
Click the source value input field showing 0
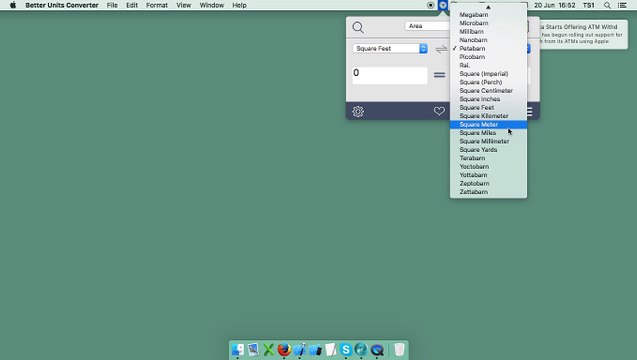tap(390, 76)
